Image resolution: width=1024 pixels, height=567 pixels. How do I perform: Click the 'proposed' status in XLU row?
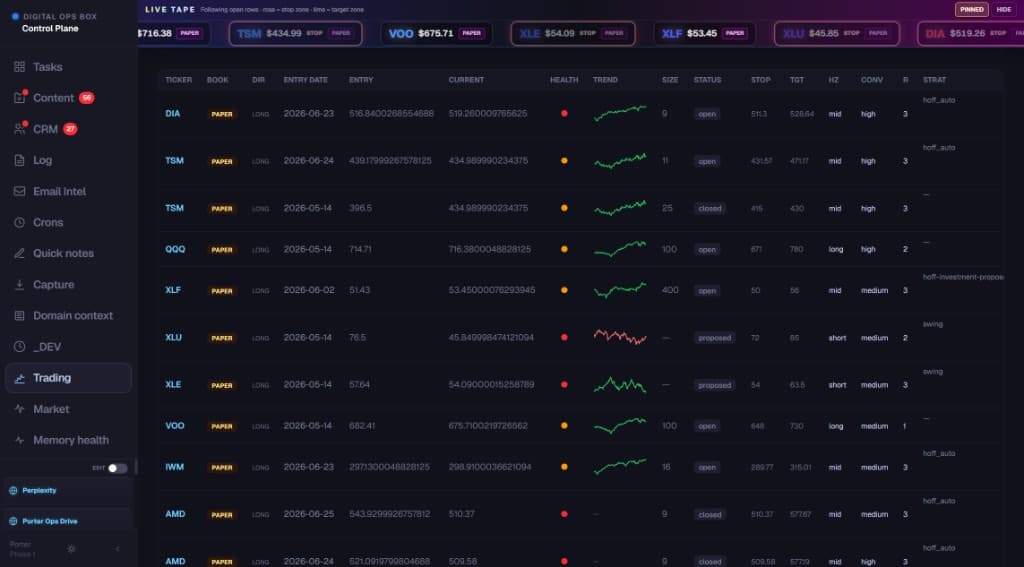coord(714,338)
